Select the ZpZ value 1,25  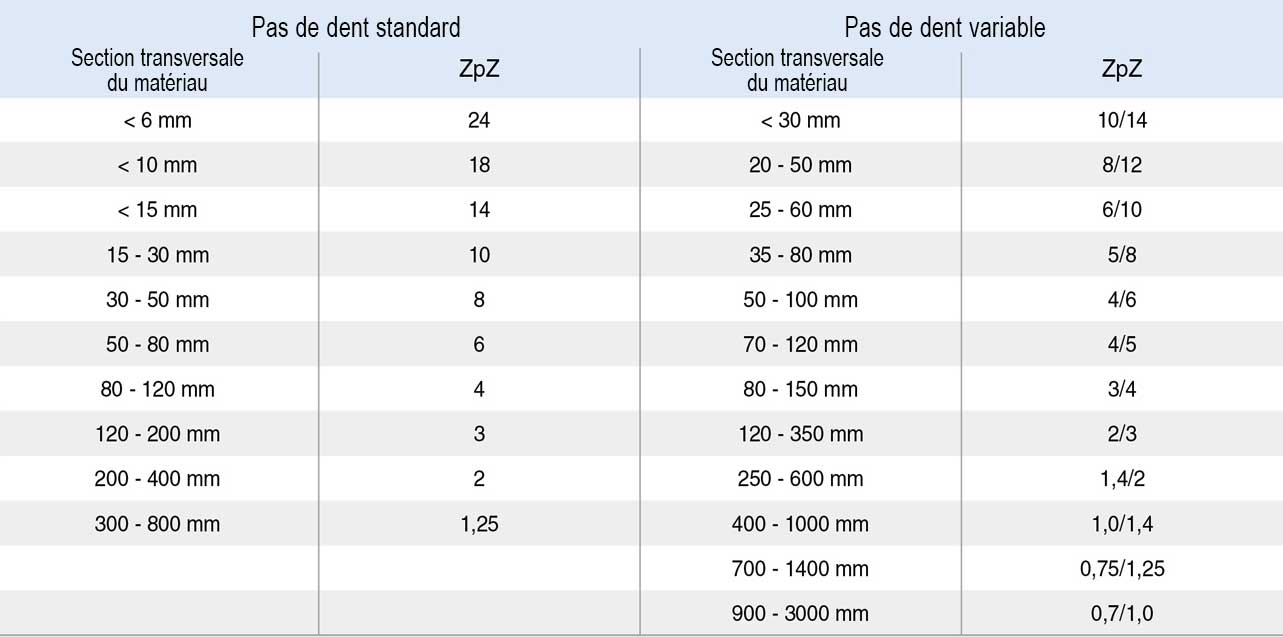point(479,524)
